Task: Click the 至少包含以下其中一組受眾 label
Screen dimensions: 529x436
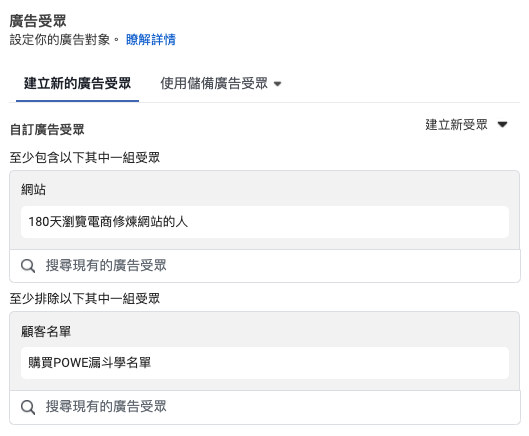Action: tap(85, 157)
